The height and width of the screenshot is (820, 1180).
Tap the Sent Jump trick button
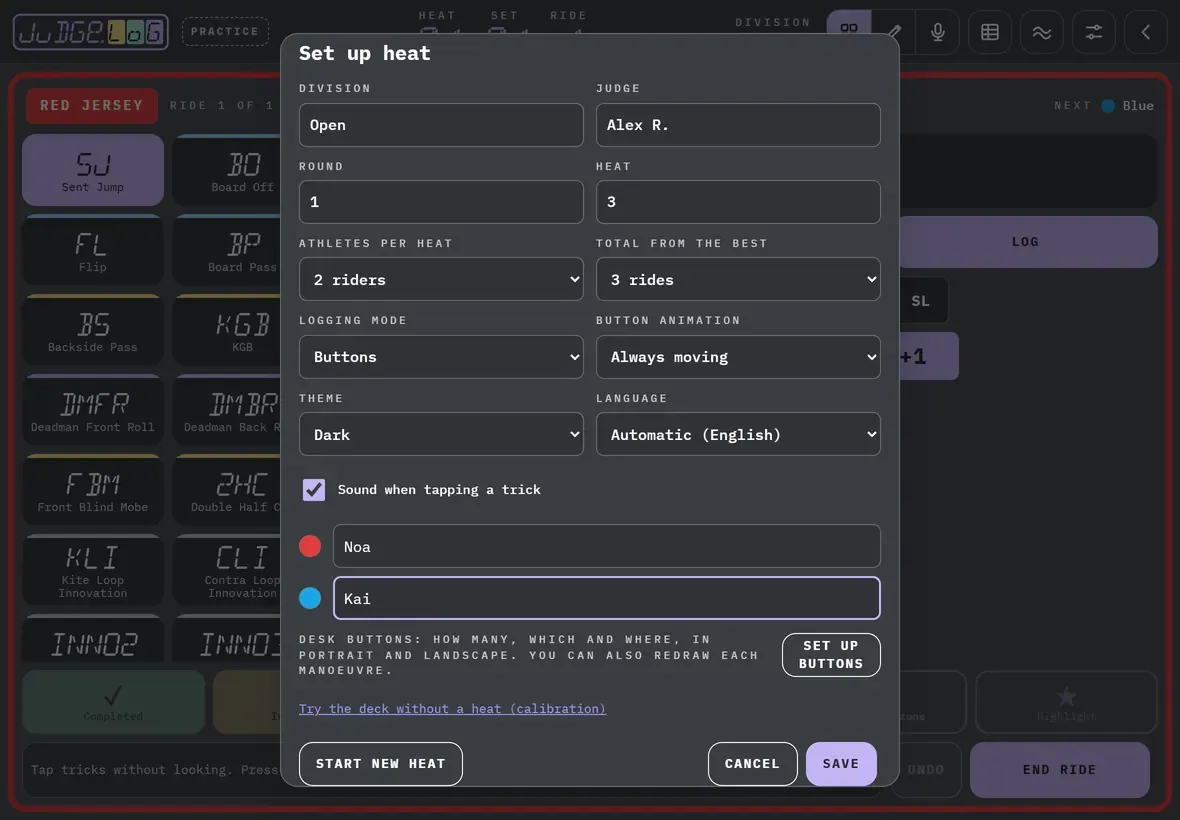point(93,170)
